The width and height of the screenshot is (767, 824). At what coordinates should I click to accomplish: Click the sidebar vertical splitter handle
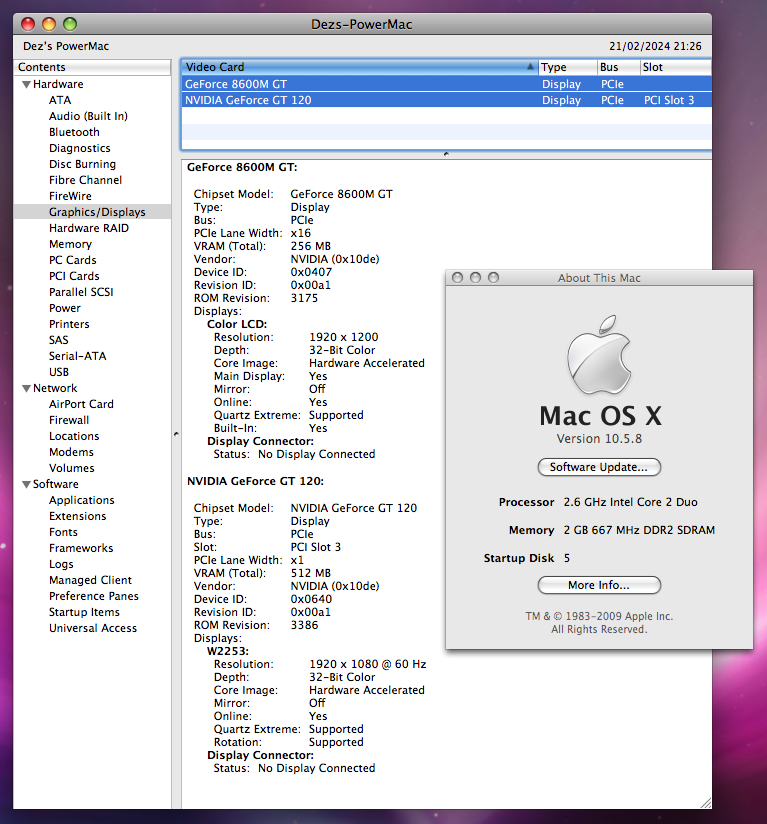[x=176, y=434]
